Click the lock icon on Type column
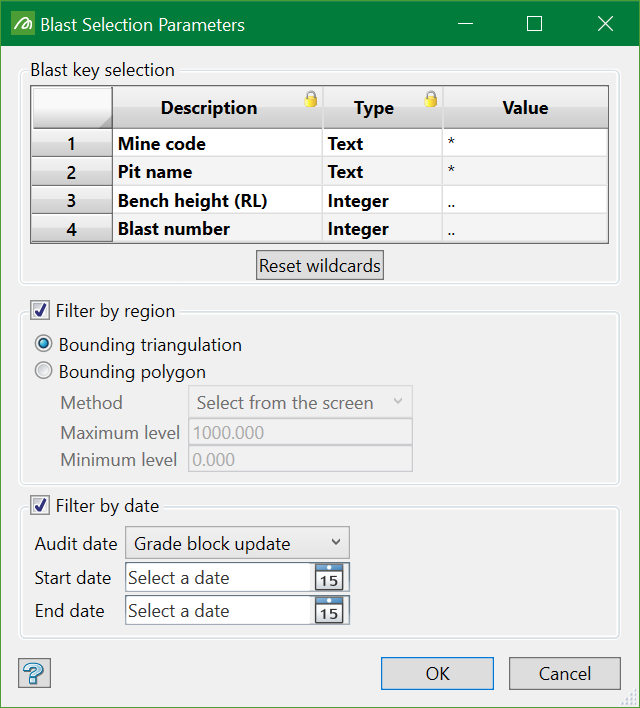Viewport: 640px width, 708px height. [x=431, y=99]
